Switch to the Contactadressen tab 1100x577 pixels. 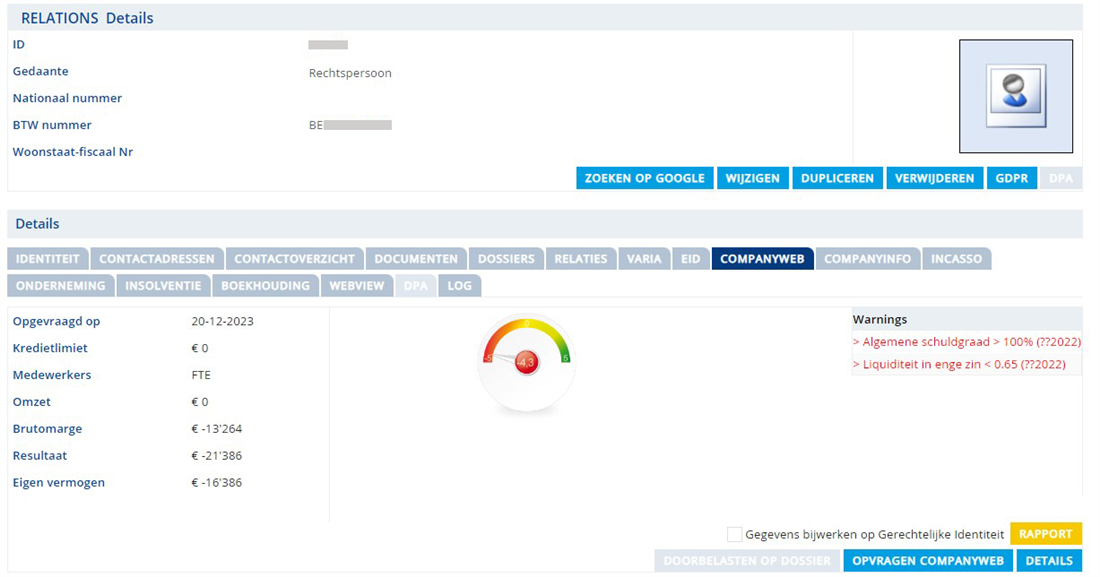pos(157,258)
